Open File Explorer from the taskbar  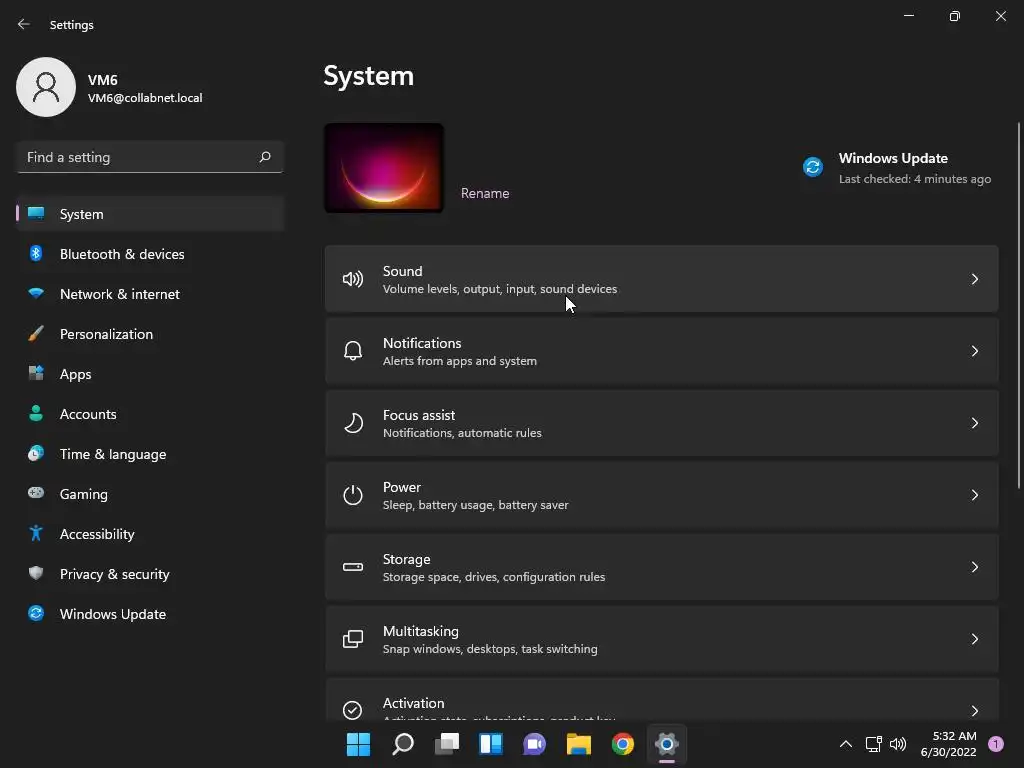point(579,744)
